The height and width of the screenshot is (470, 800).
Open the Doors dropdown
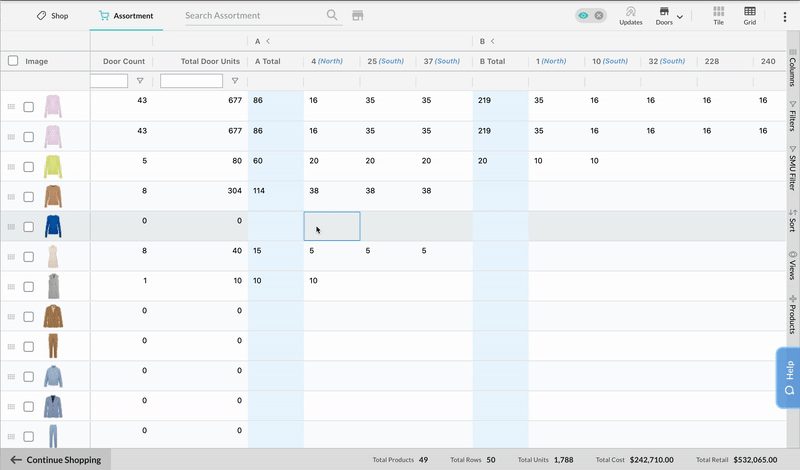click(x=668, y=15)
